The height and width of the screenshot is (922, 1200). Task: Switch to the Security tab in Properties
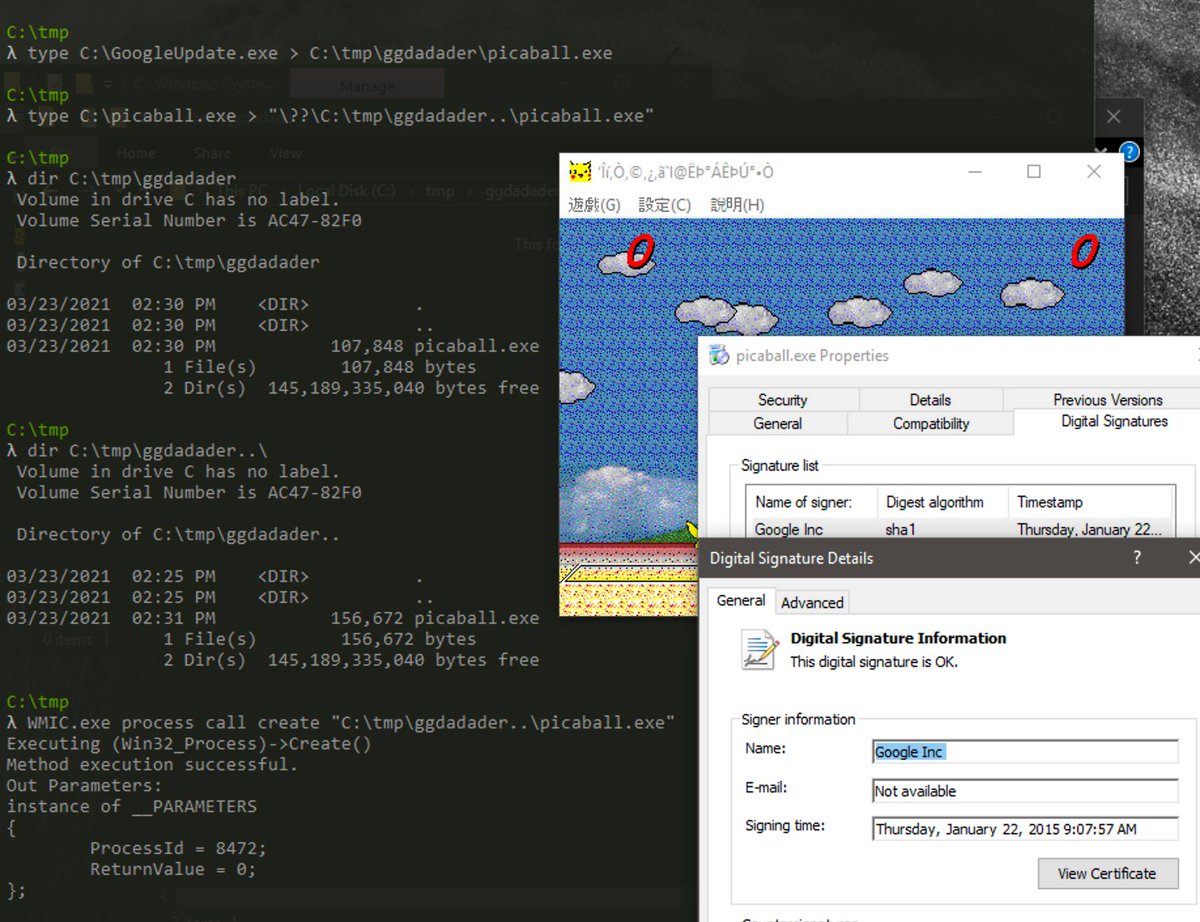click(x=782, y=399)
